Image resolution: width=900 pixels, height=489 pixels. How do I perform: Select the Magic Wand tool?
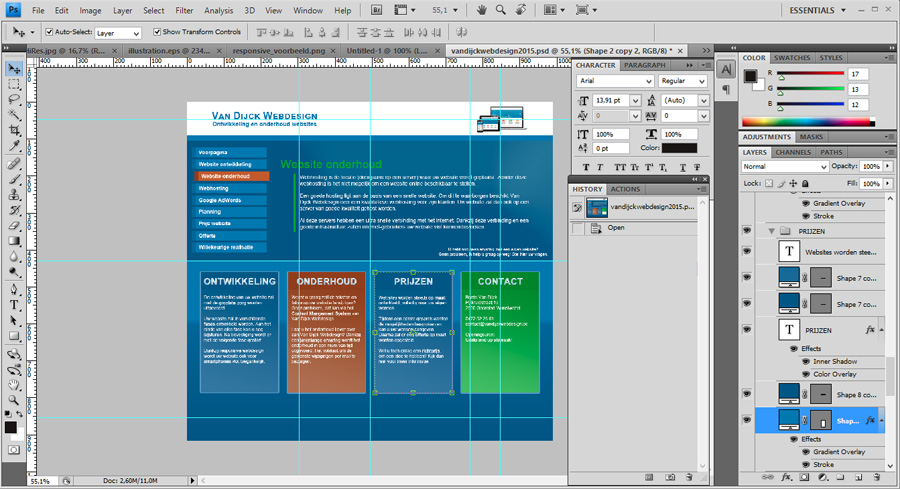14,114
